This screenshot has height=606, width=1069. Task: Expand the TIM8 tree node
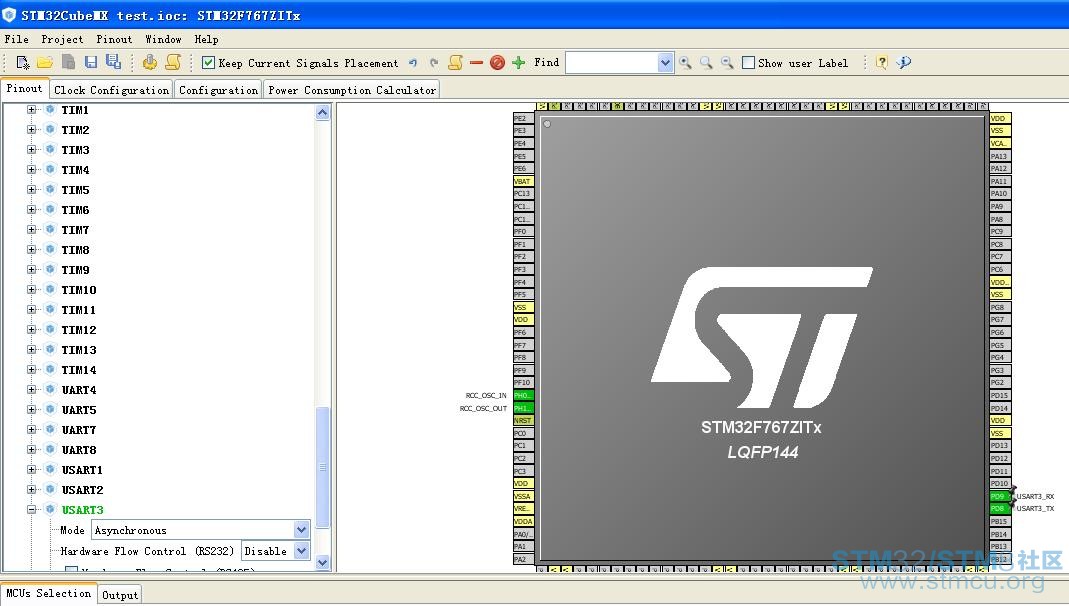(31, 249)
